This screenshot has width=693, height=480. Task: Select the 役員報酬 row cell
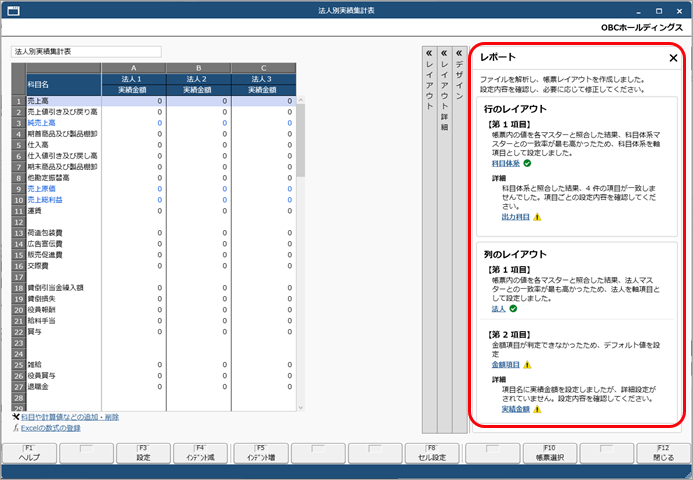64,310
